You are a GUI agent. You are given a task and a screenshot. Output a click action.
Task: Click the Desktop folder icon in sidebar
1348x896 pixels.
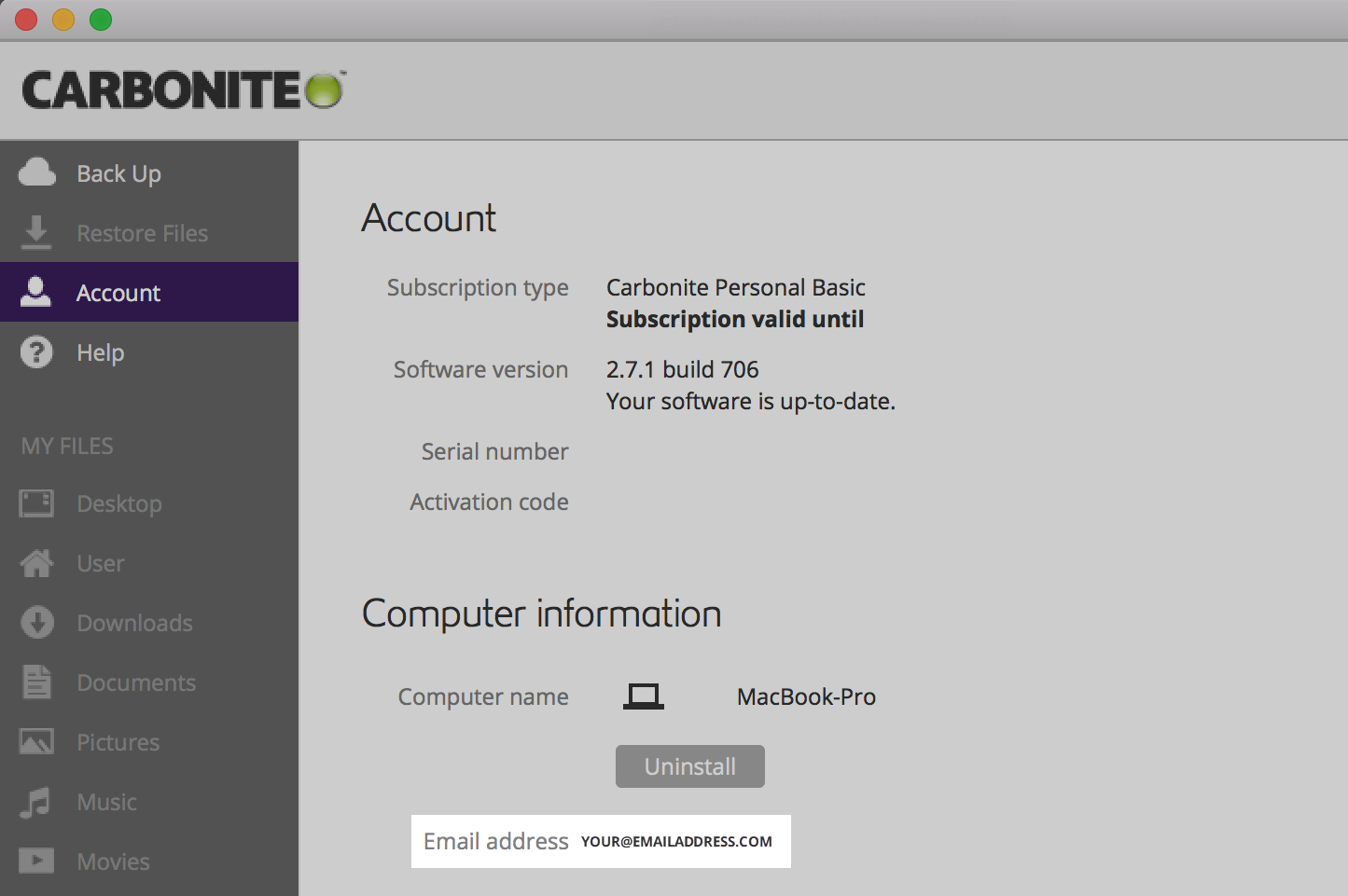36,503
